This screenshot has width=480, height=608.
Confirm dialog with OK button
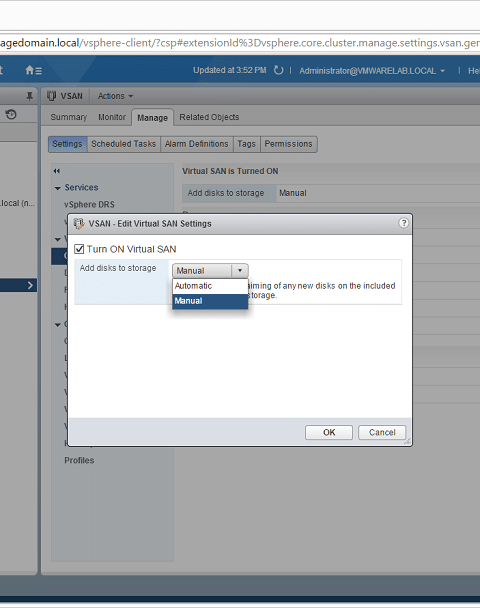(329, 432)
